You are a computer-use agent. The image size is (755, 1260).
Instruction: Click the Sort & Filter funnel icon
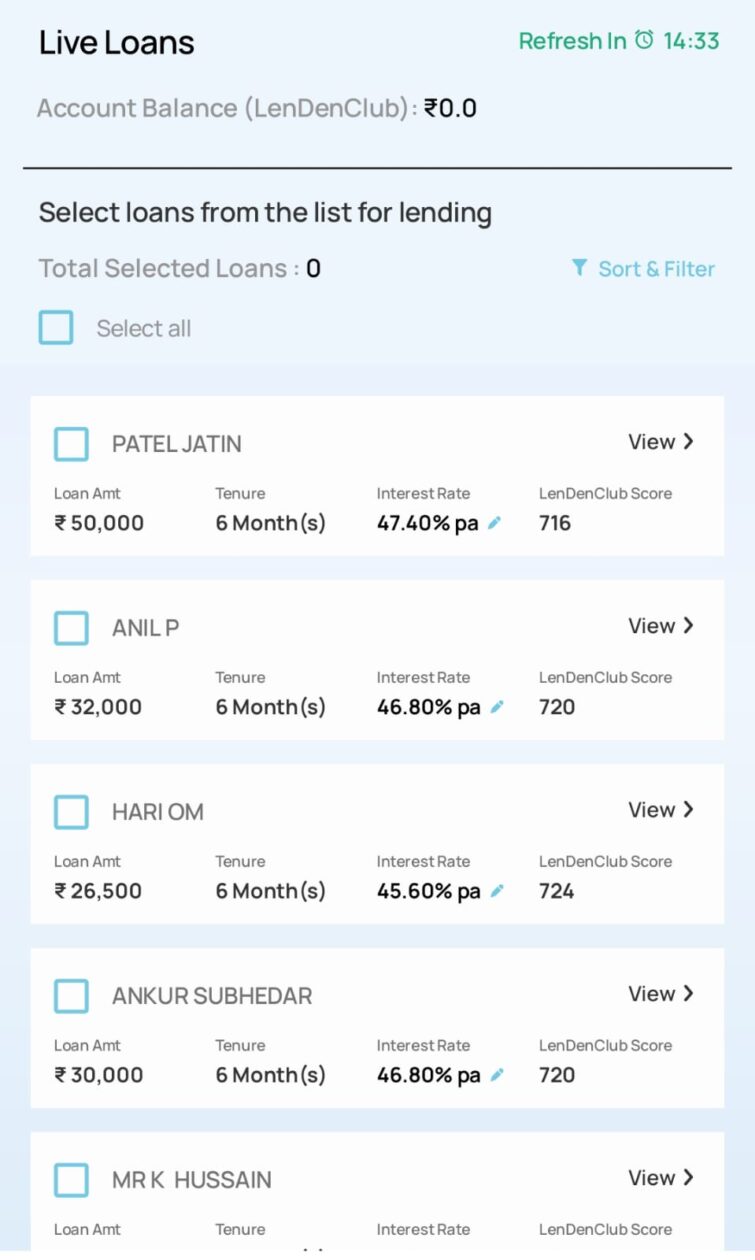tap(579, 268)
